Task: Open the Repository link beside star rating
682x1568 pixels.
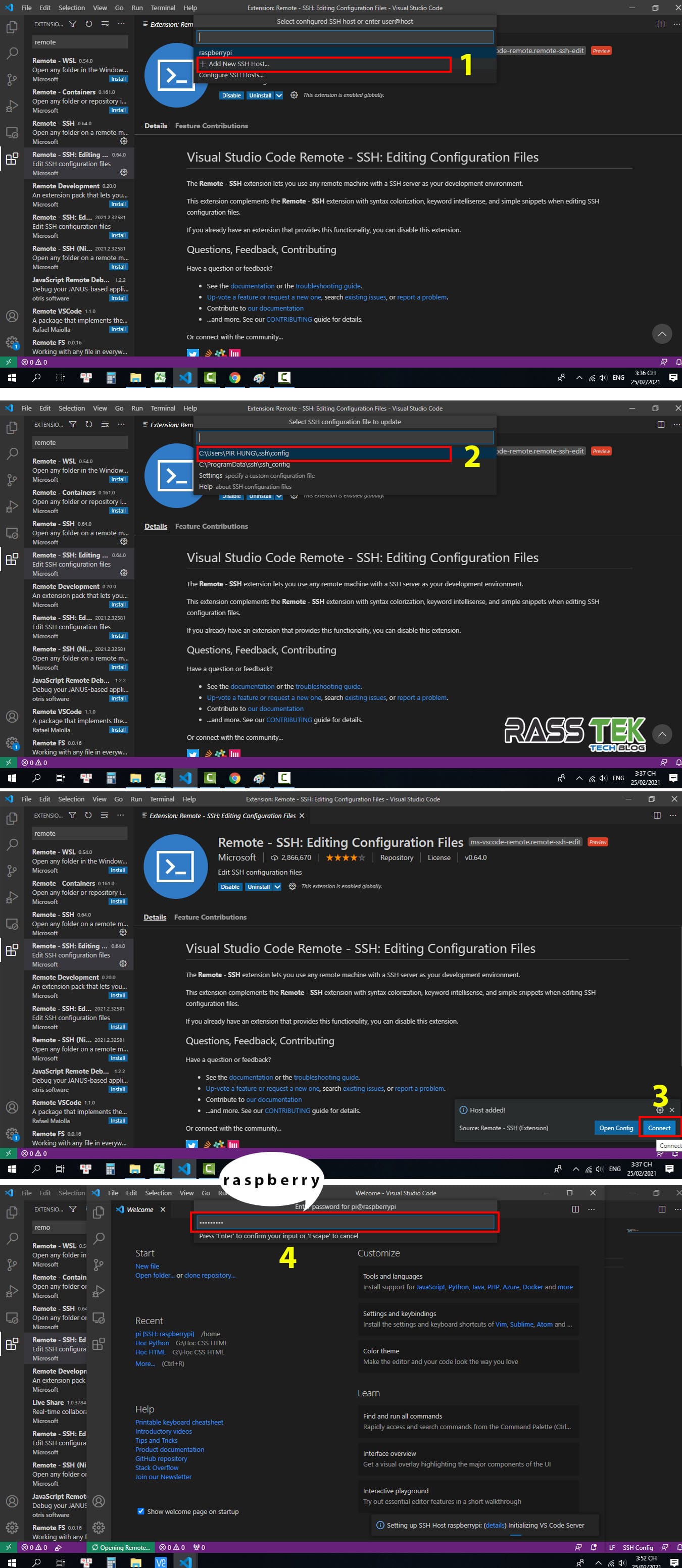Action: [397, 857]
